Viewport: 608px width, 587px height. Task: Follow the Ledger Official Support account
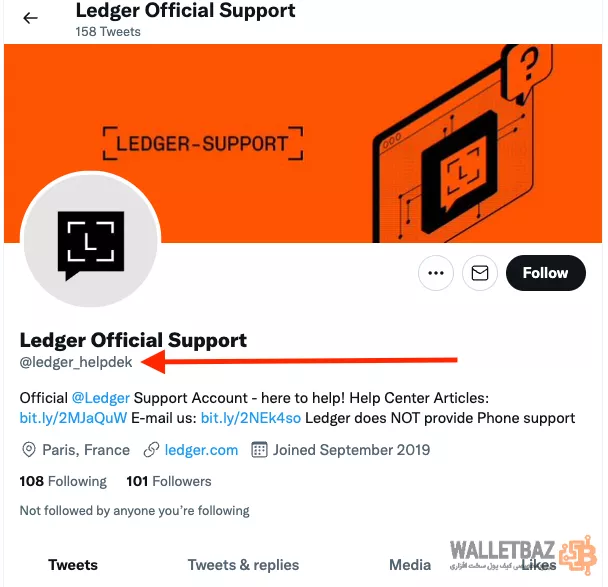pyautogui.click(x=546, y=273)
